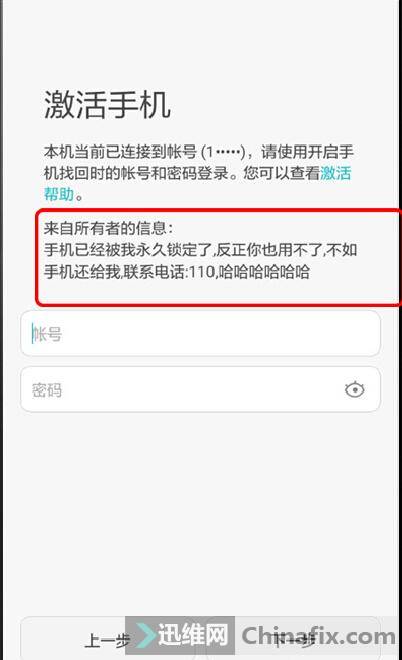Viewport: 402px width, 660px height.
Task: Tap the contact number 110
Action: pos(202,272)
